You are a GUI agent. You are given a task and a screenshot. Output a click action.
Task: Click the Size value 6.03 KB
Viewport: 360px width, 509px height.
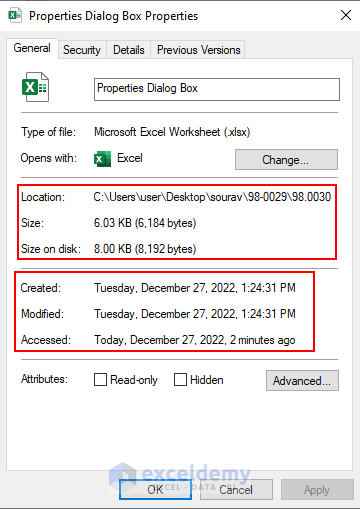[x=145, y=223]
